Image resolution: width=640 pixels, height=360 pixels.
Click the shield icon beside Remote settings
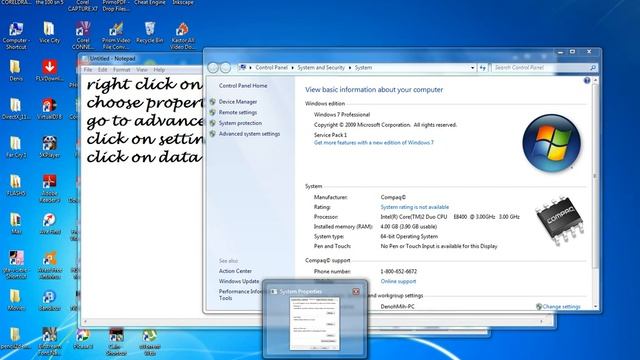click(213, 112)
